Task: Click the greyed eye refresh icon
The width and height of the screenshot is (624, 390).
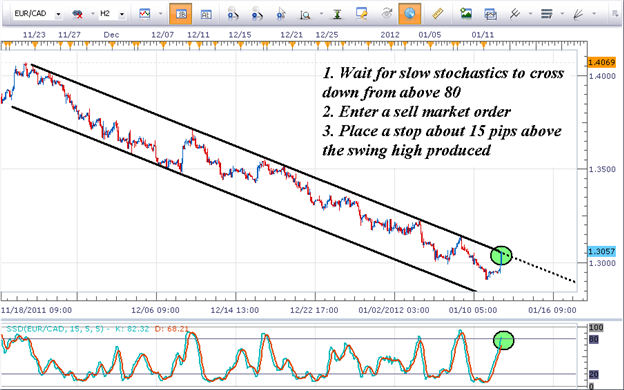Action: tap(386, 14)
